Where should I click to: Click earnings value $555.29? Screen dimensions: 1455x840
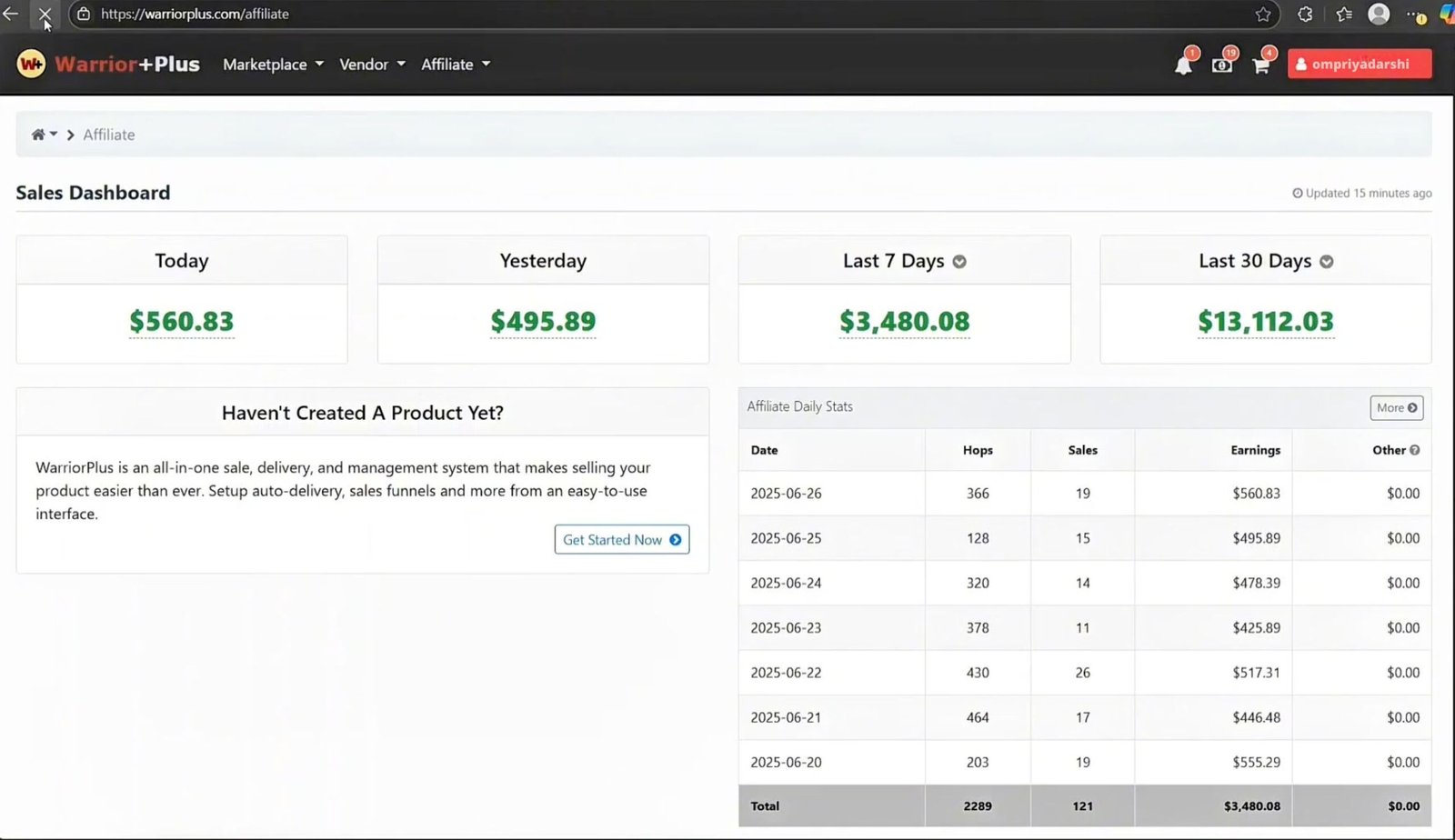coord(1256,762)
